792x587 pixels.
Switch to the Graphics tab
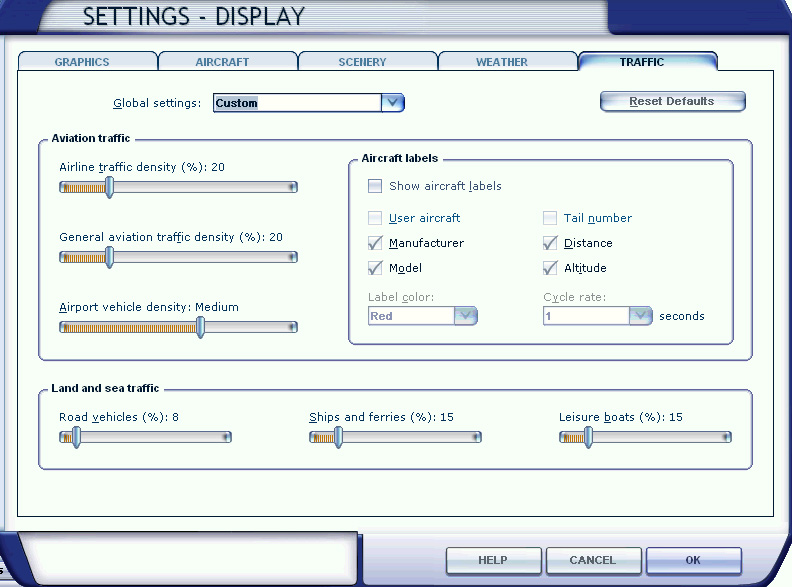[x=82, y=62]
